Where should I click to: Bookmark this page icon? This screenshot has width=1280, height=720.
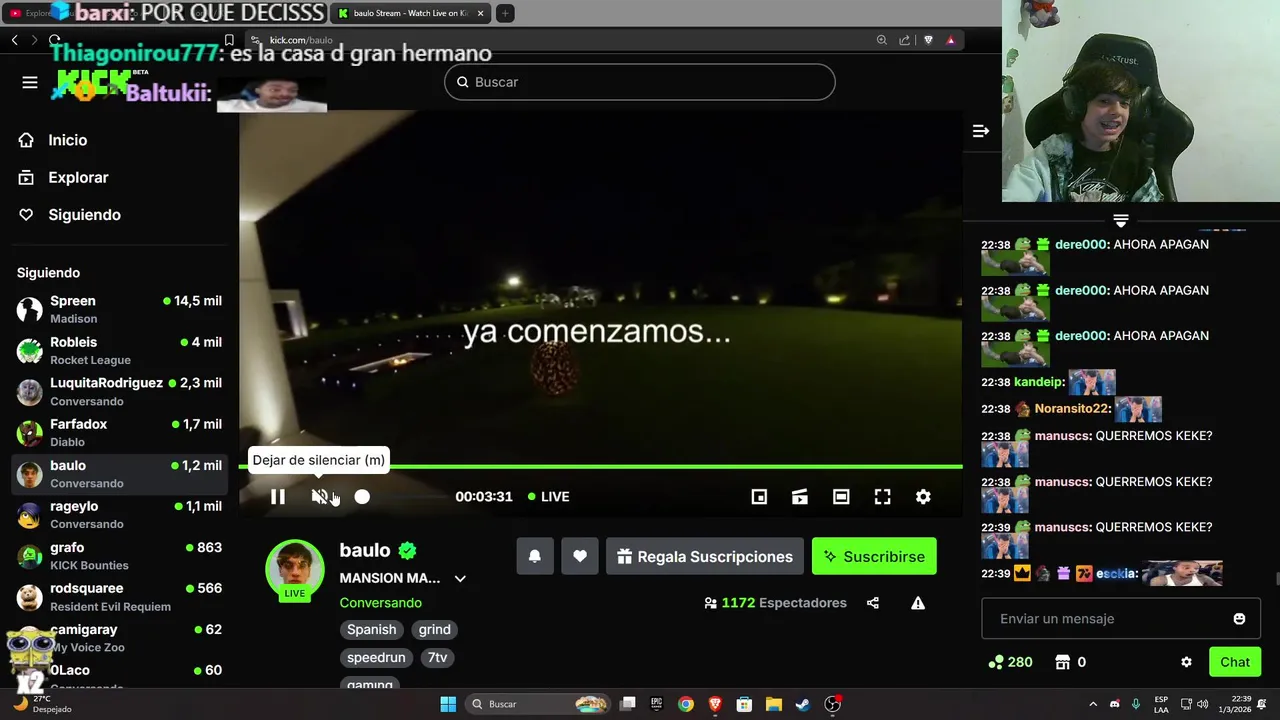point(229,40)
